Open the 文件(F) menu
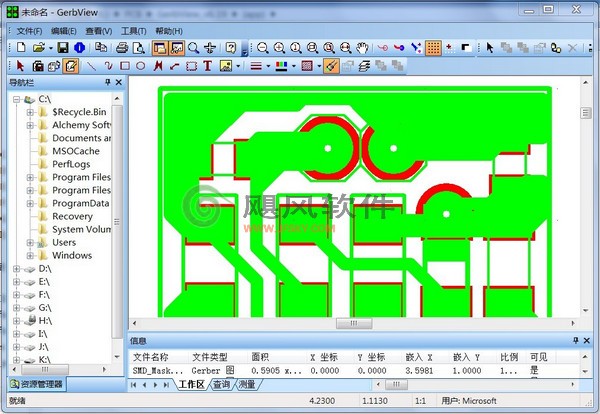 click(29, 31)
